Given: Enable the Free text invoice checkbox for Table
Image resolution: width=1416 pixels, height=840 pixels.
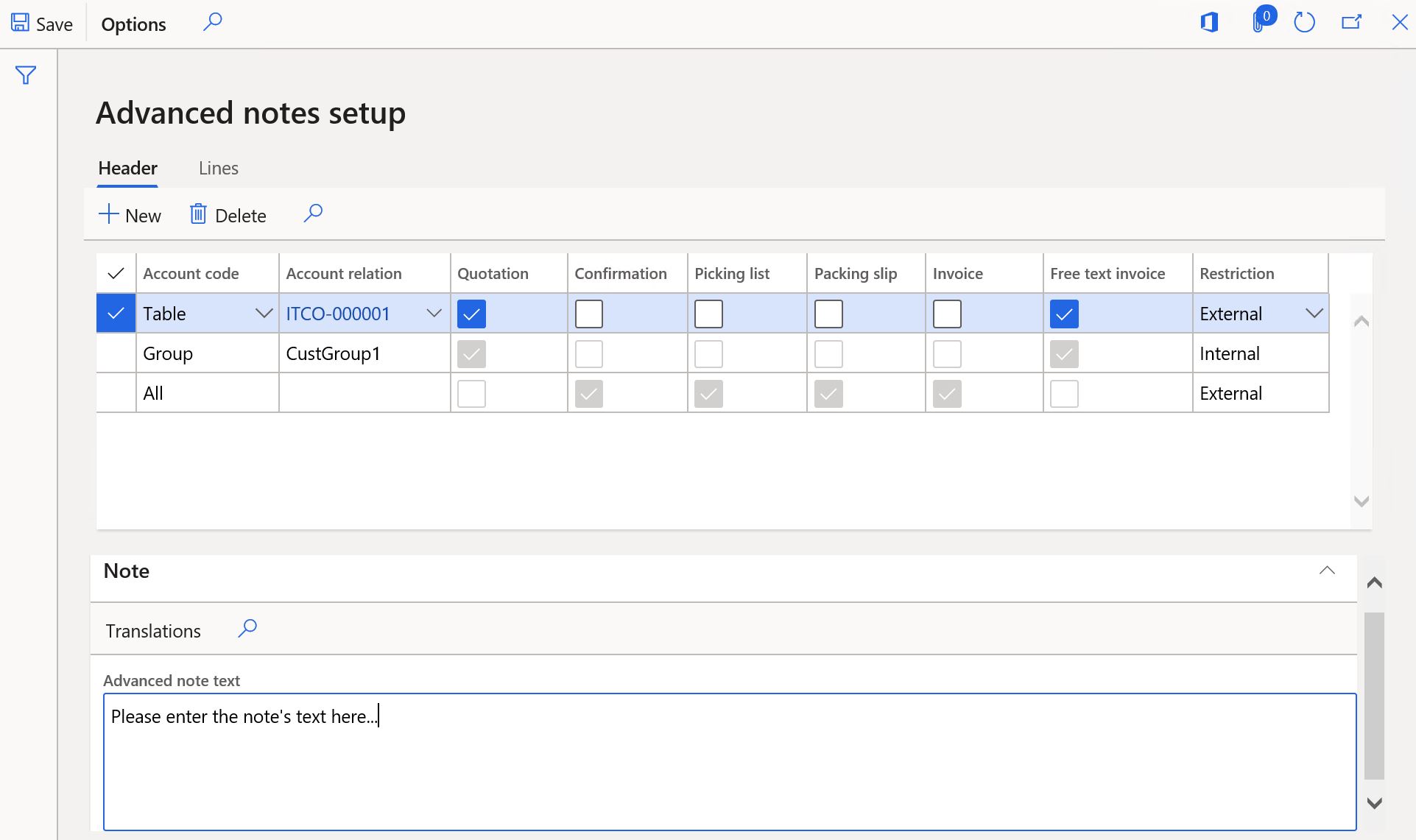Looking at the screenshot, I should 1062,313.
